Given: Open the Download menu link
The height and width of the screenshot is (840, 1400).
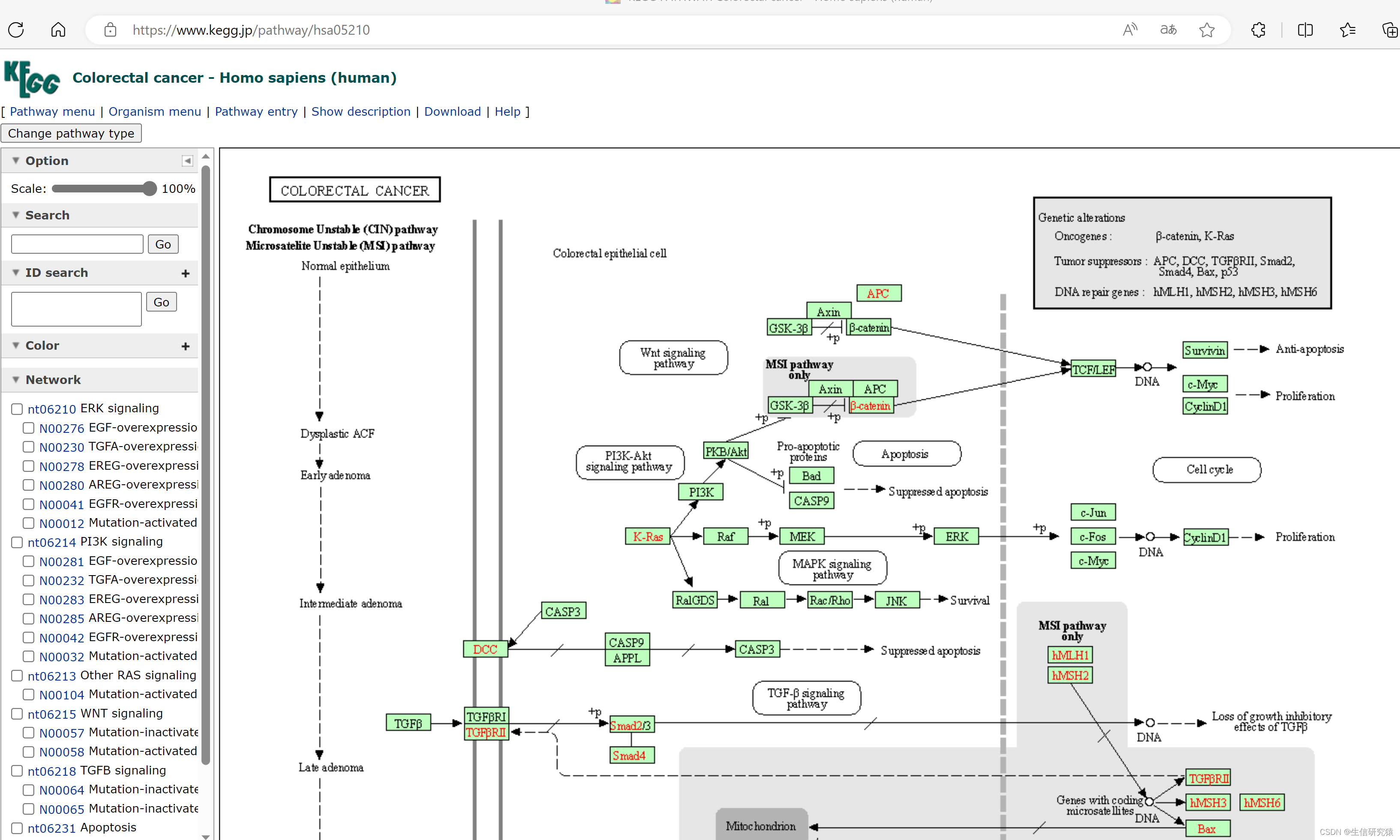Looking at the screenshot, I should (452, 111).
